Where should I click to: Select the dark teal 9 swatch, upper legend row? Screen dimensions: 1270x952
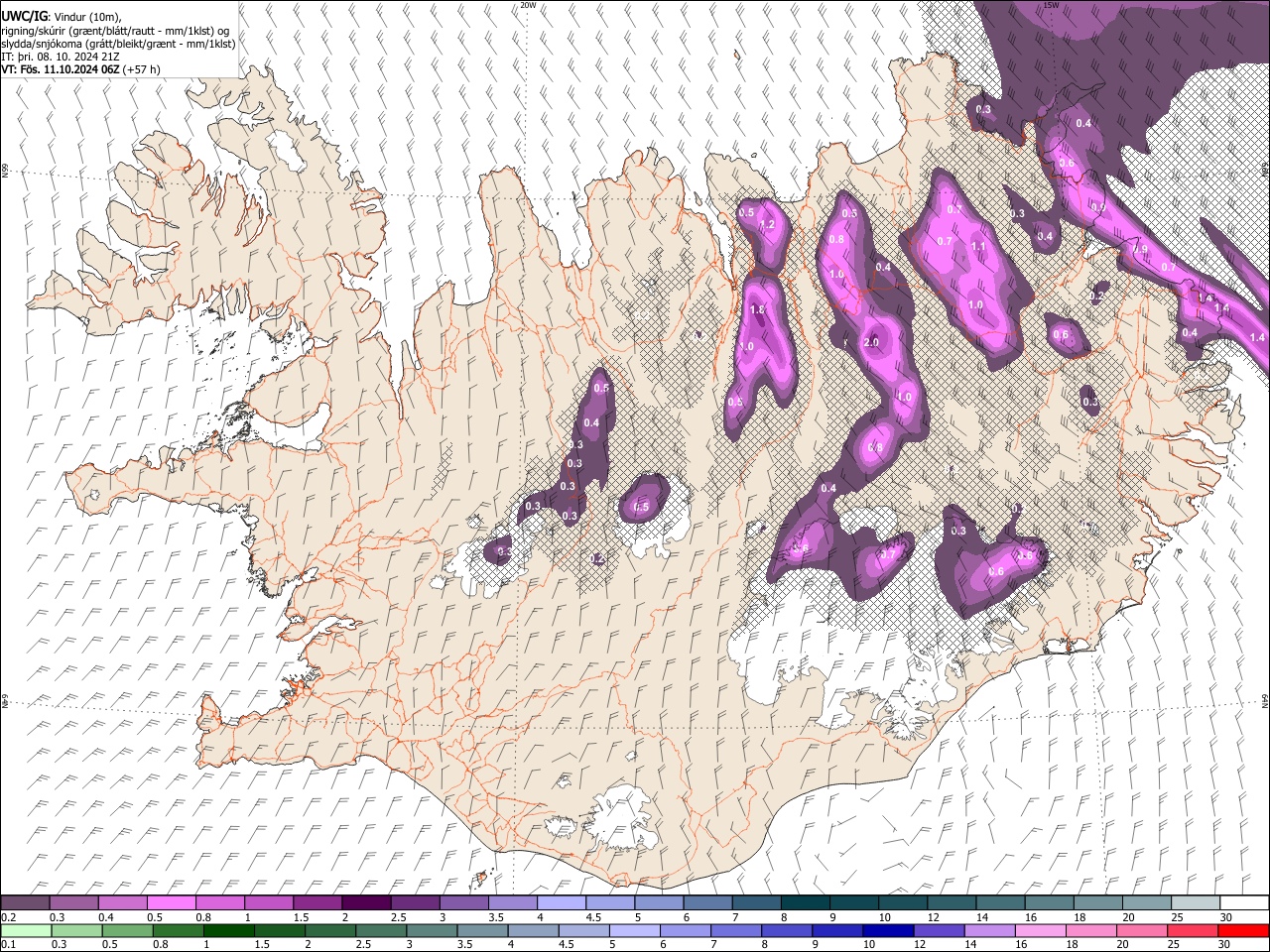click(x=852, y=902)
